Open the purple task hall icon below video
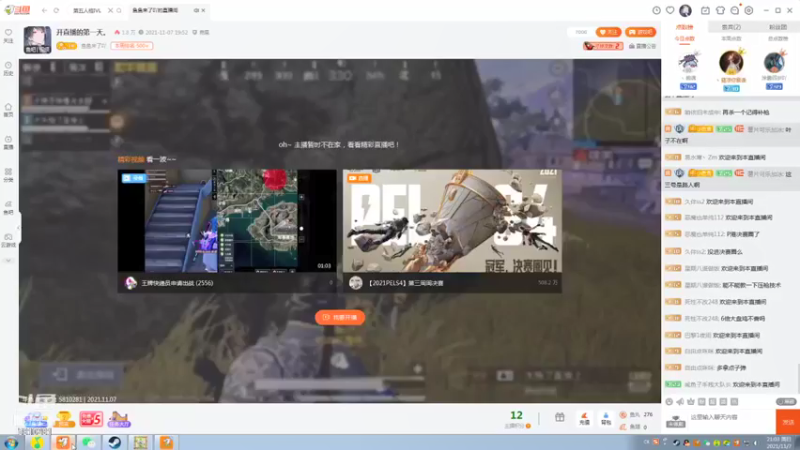 tap(119, 419)
